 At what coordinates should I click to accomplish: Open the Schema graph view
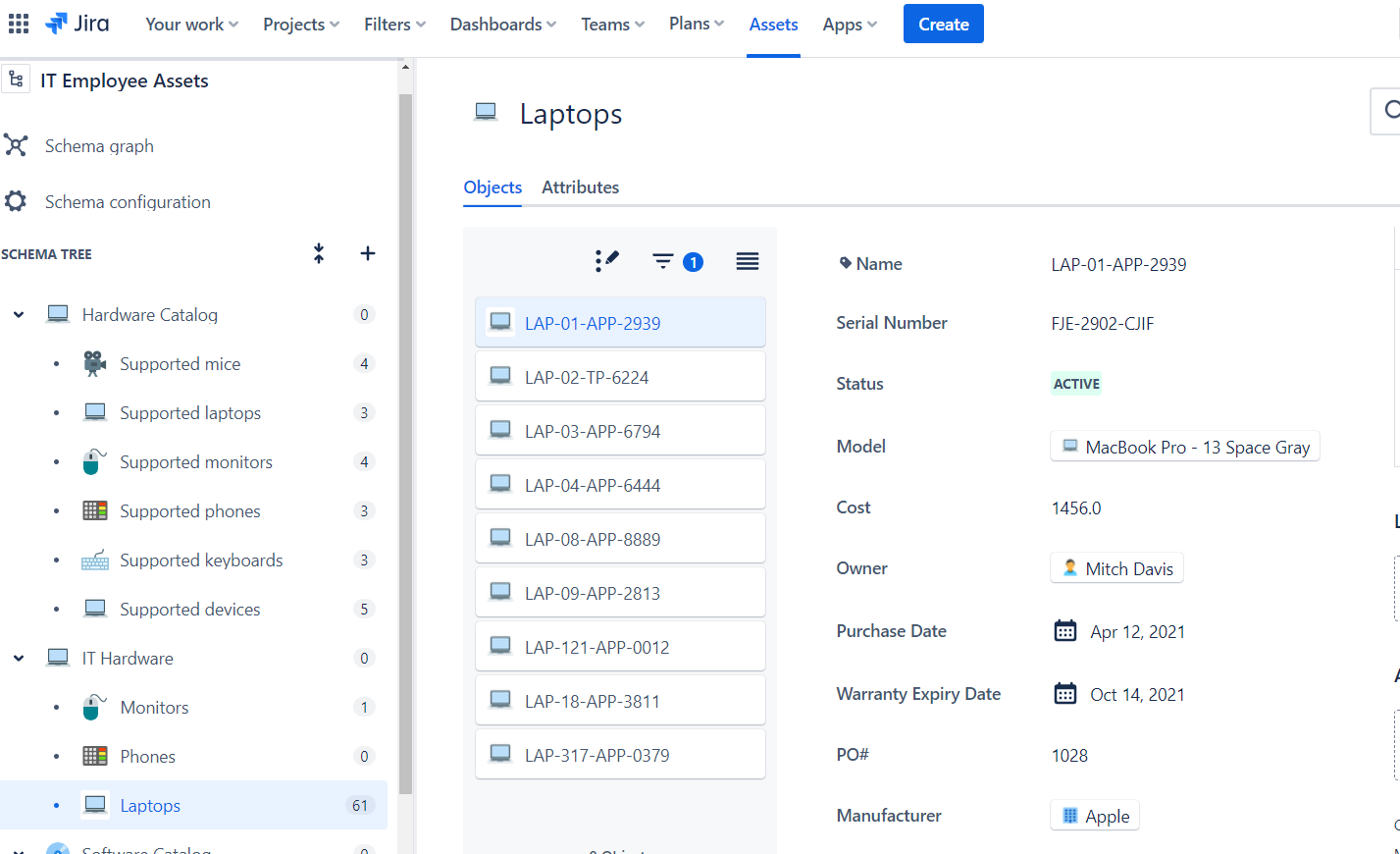coord(99,145)
